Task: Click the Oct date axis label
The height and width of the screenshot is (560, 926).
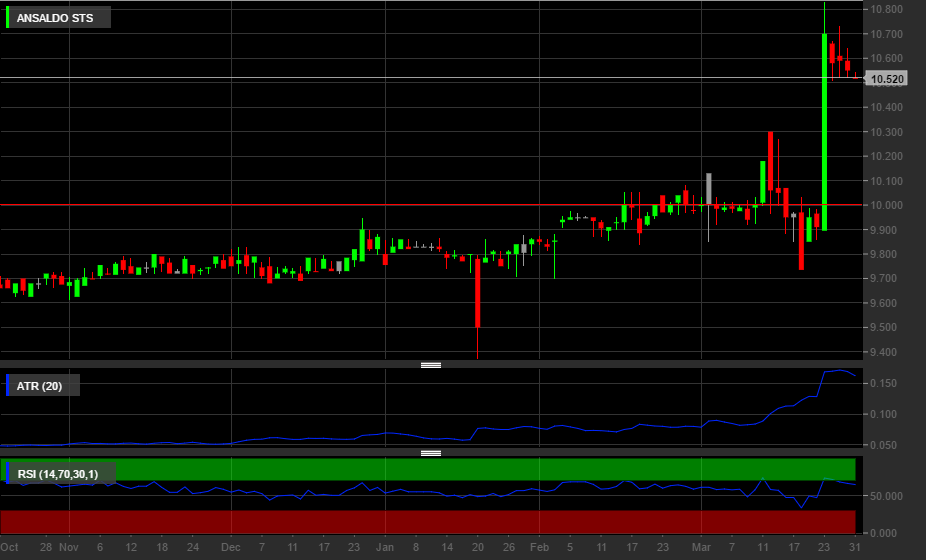Action: [x=9, y=547]
